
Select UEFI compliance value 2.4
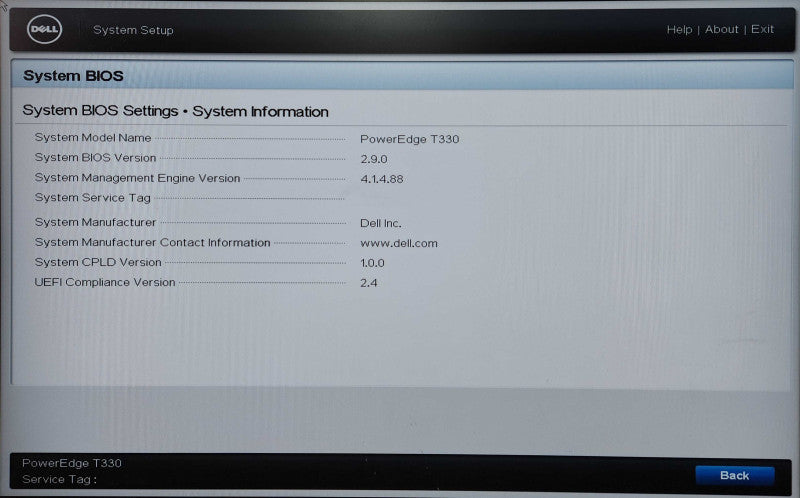pyautogui.click(x=369, y=283)
